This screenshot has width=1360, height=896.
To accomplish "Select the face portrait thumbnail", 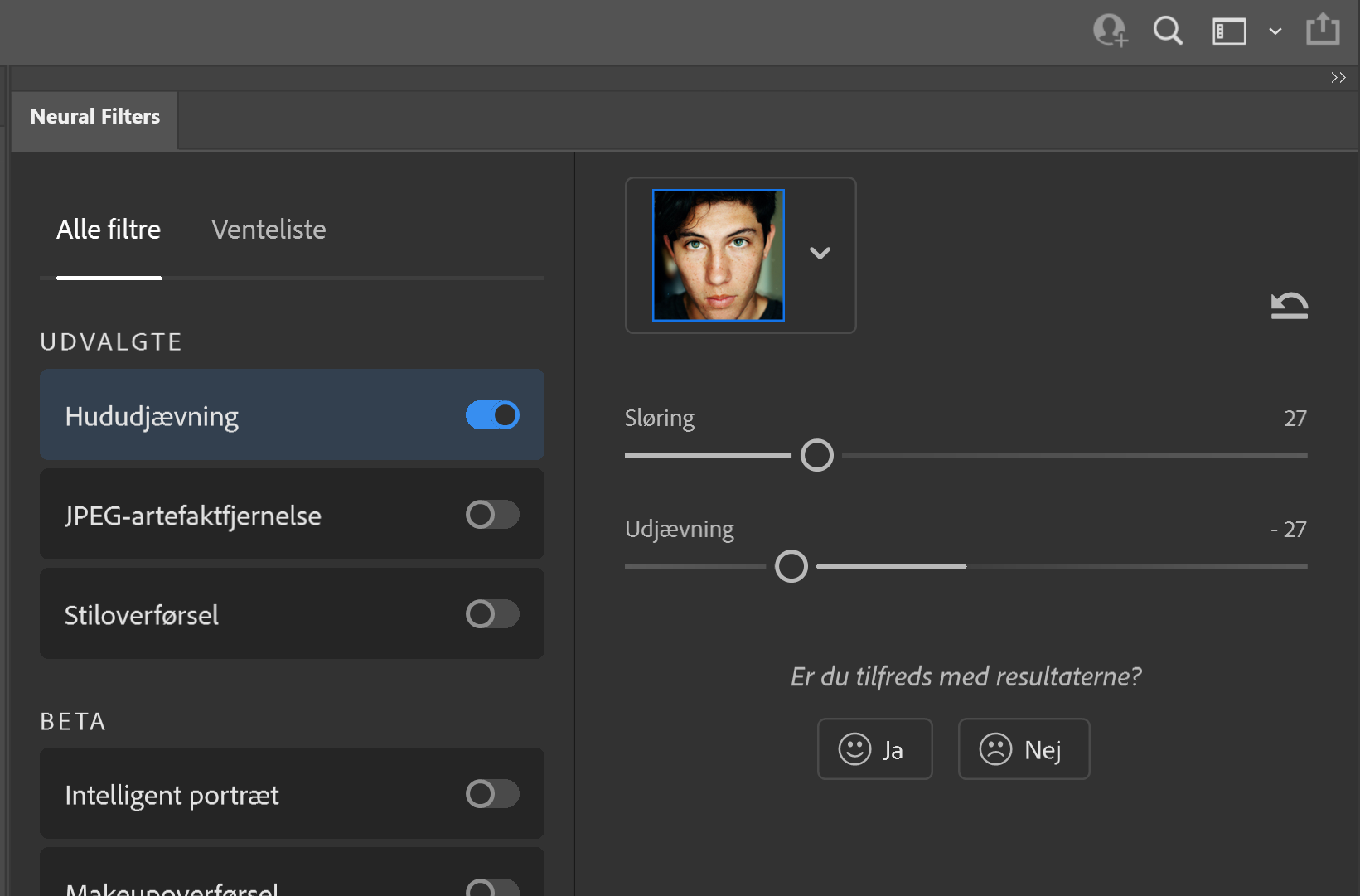I will (717, 254).
